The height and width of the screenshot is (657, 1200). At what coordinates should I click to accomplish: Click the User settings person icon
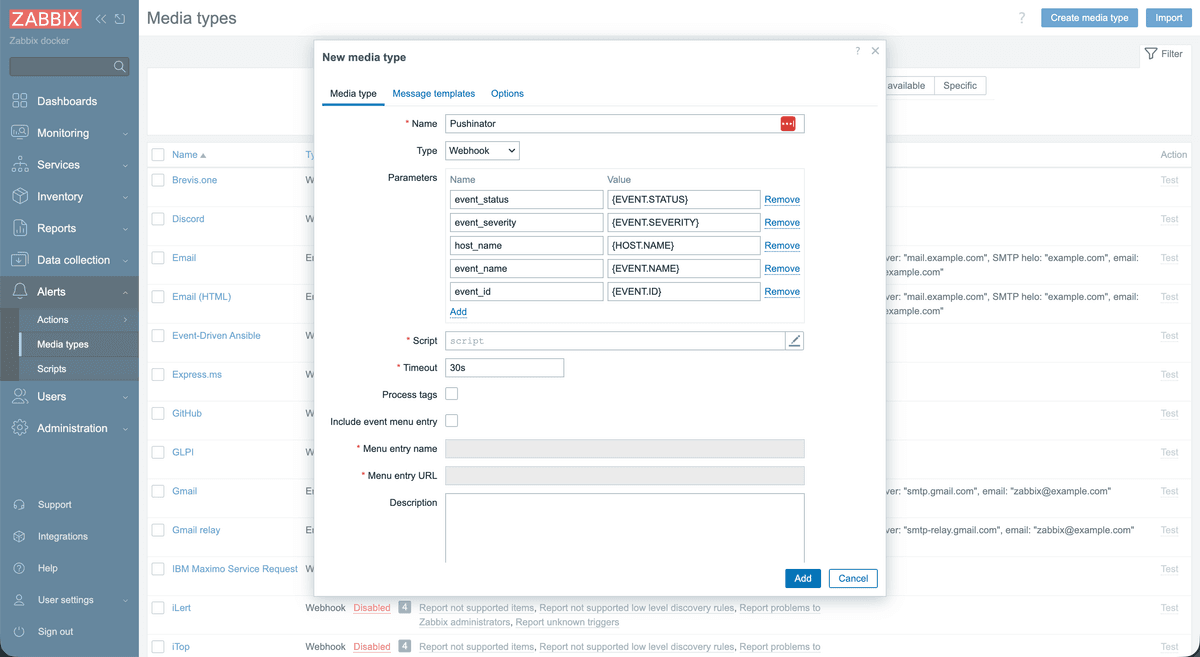point(19,600)
